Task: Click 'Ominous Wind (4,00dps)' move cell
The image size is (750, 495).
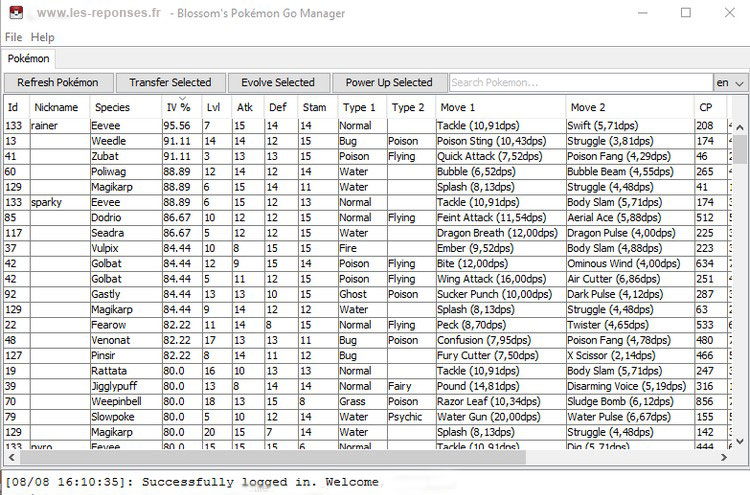Action: 630,264
